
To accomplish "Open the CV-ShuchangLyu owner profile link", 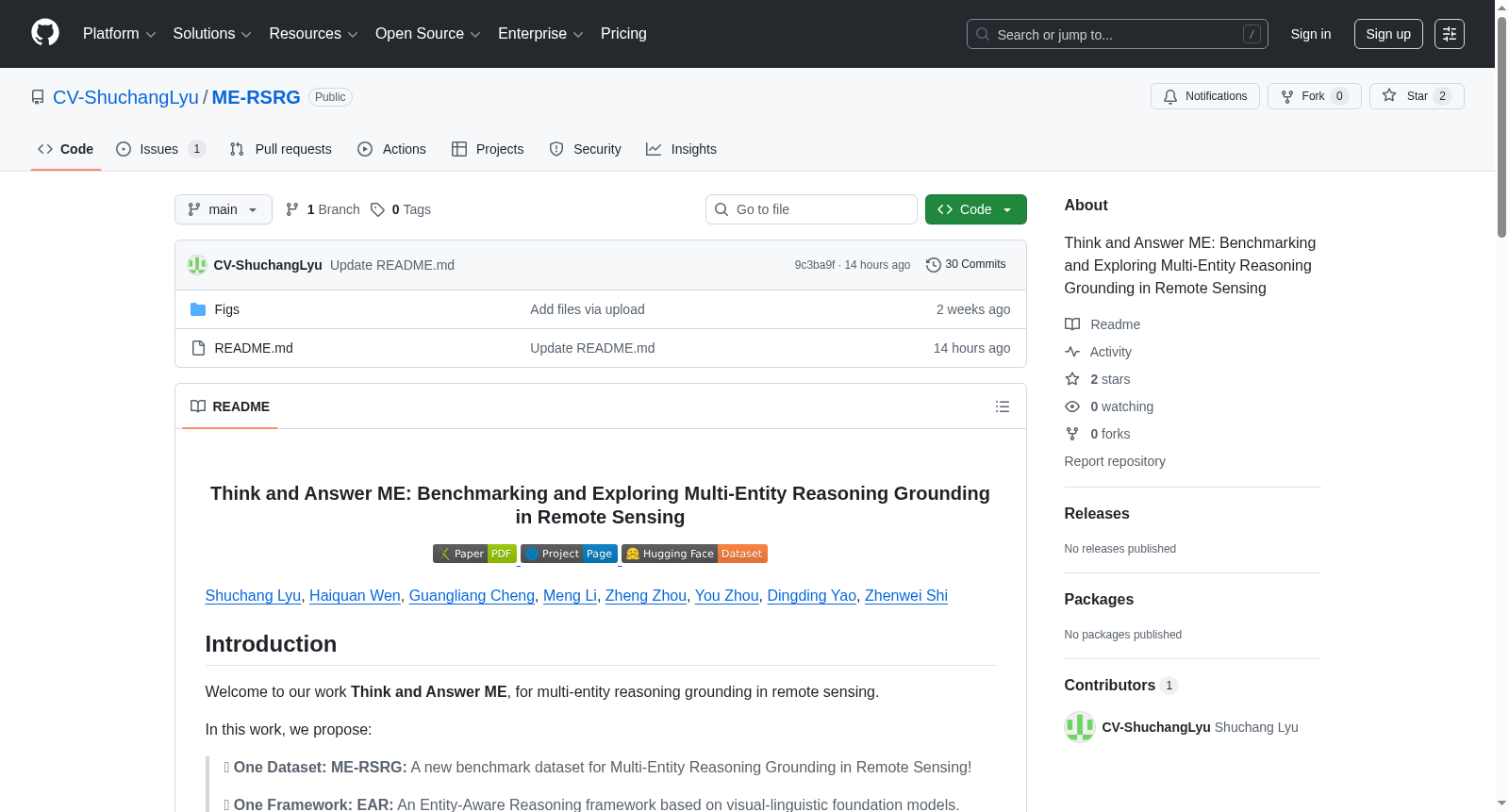I will [125, 97].
